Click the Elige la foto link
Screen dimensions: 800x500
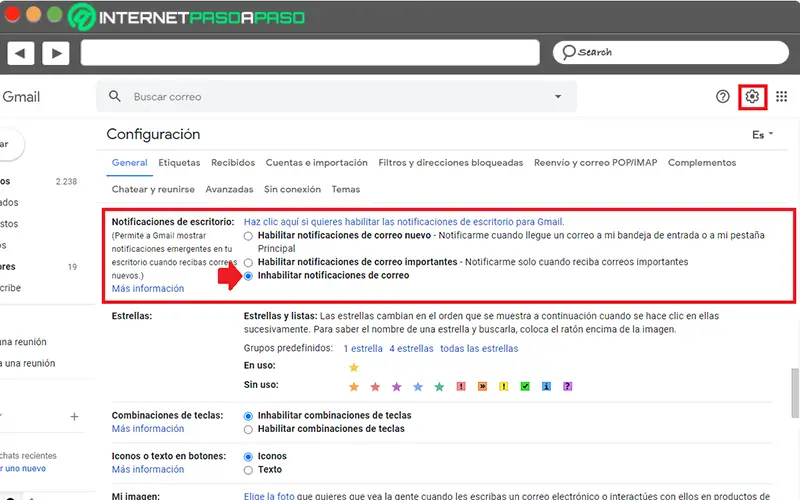[x=269, y=495]
